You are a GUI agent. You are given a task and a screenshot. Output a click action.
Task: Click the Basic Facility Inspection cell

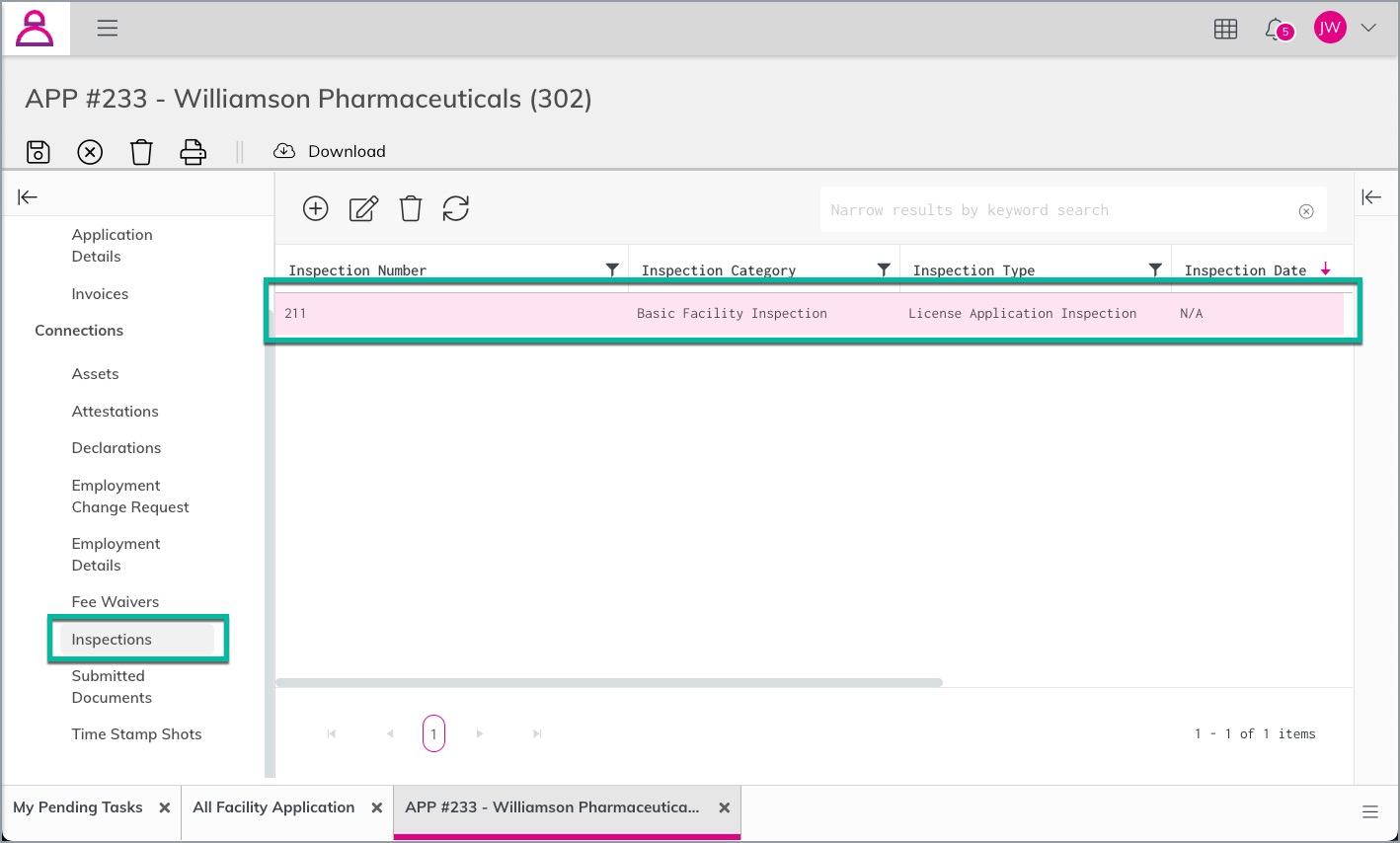pyautogui.click(x=764, y=314)
